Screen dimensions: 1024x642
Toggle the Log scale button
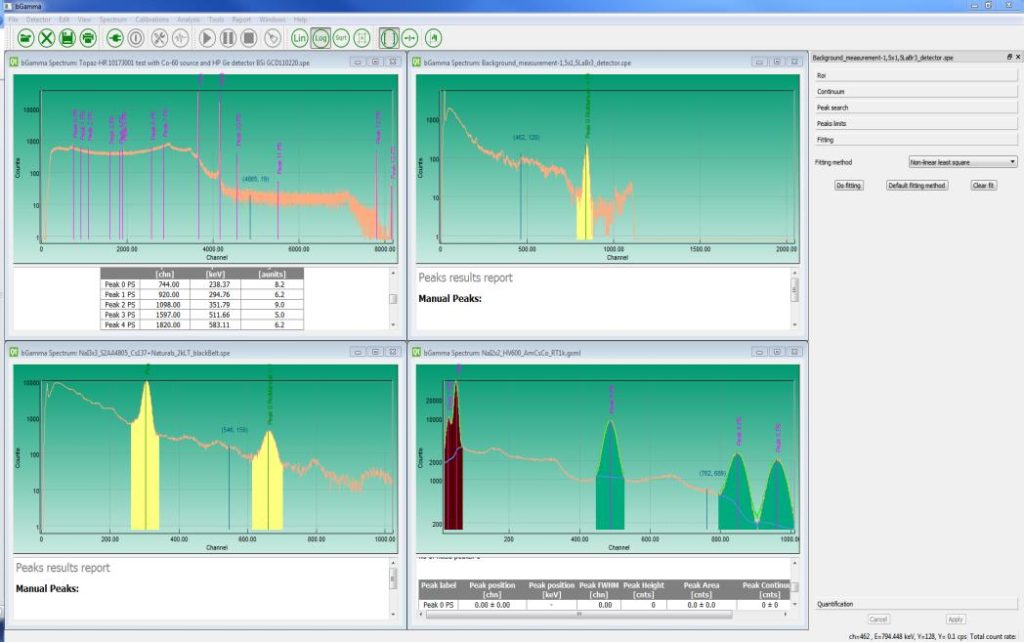(x=320, y=38)
